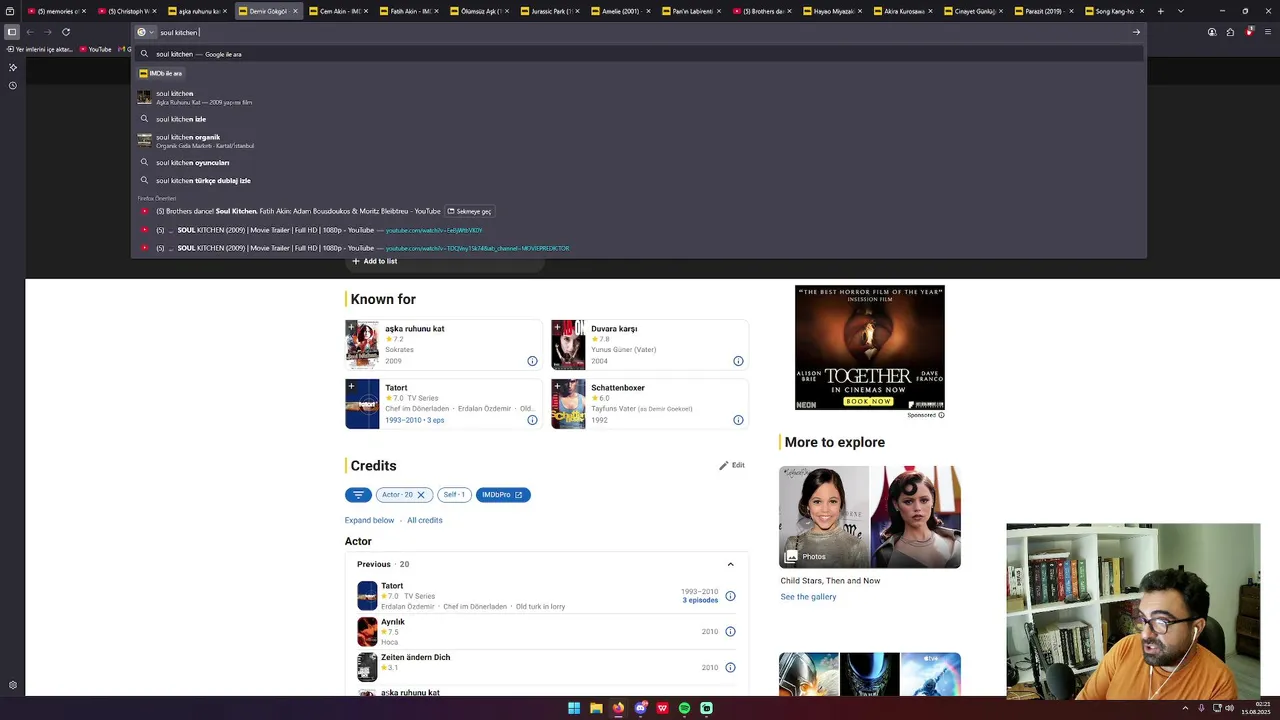Viewport: 1280px width, 720px height.
Task: Click the Credits 'Edit' pencil button
Action: pyautogui.click(x=732, y=465)
